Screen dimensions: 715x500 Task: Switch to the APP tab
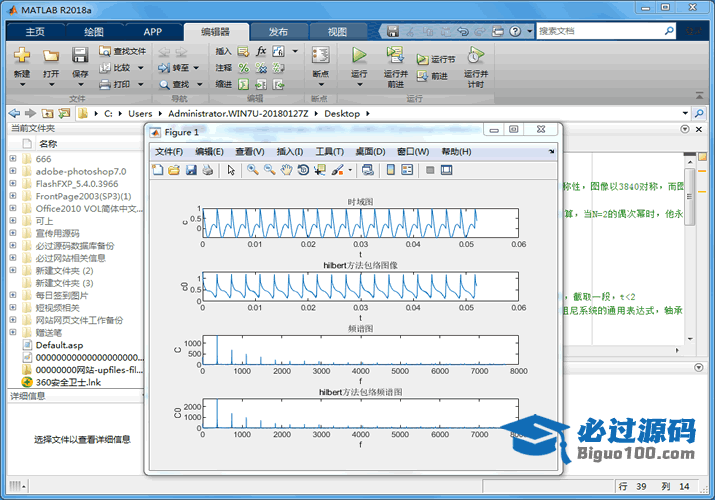152,32
